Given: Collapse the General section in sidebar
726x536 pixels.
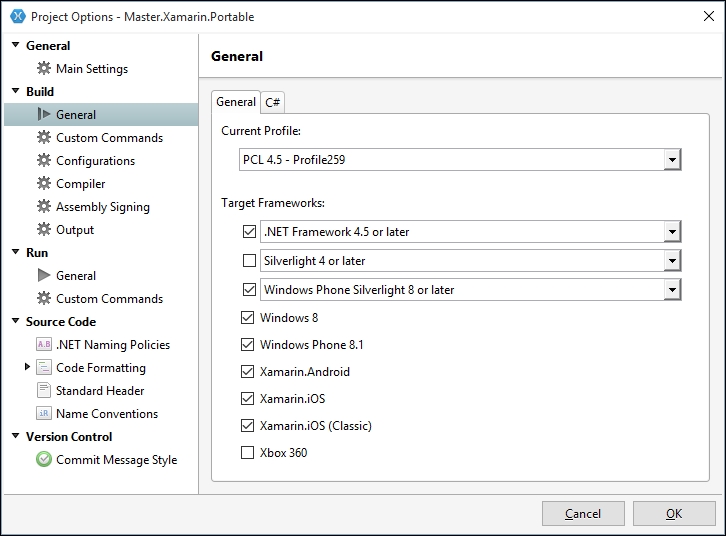Looking at the screenshot, I should [16, 45].
